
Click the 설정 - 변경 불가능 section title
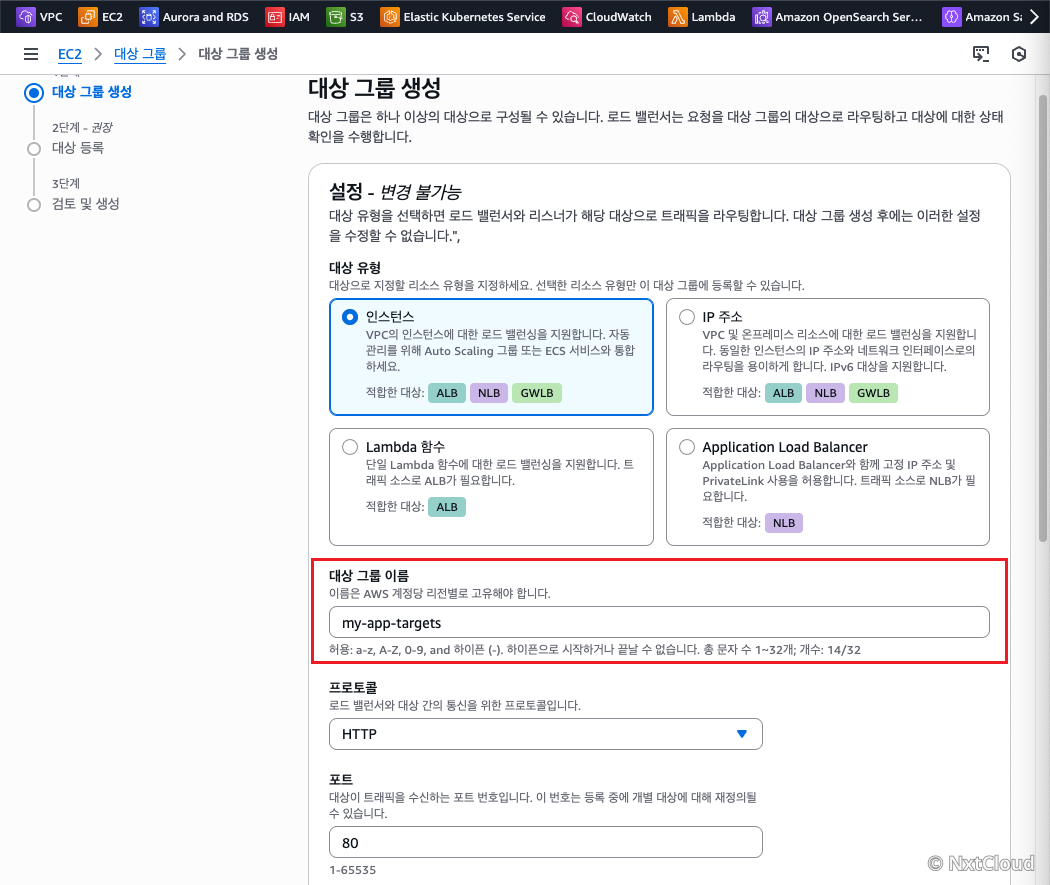point(395,193)
